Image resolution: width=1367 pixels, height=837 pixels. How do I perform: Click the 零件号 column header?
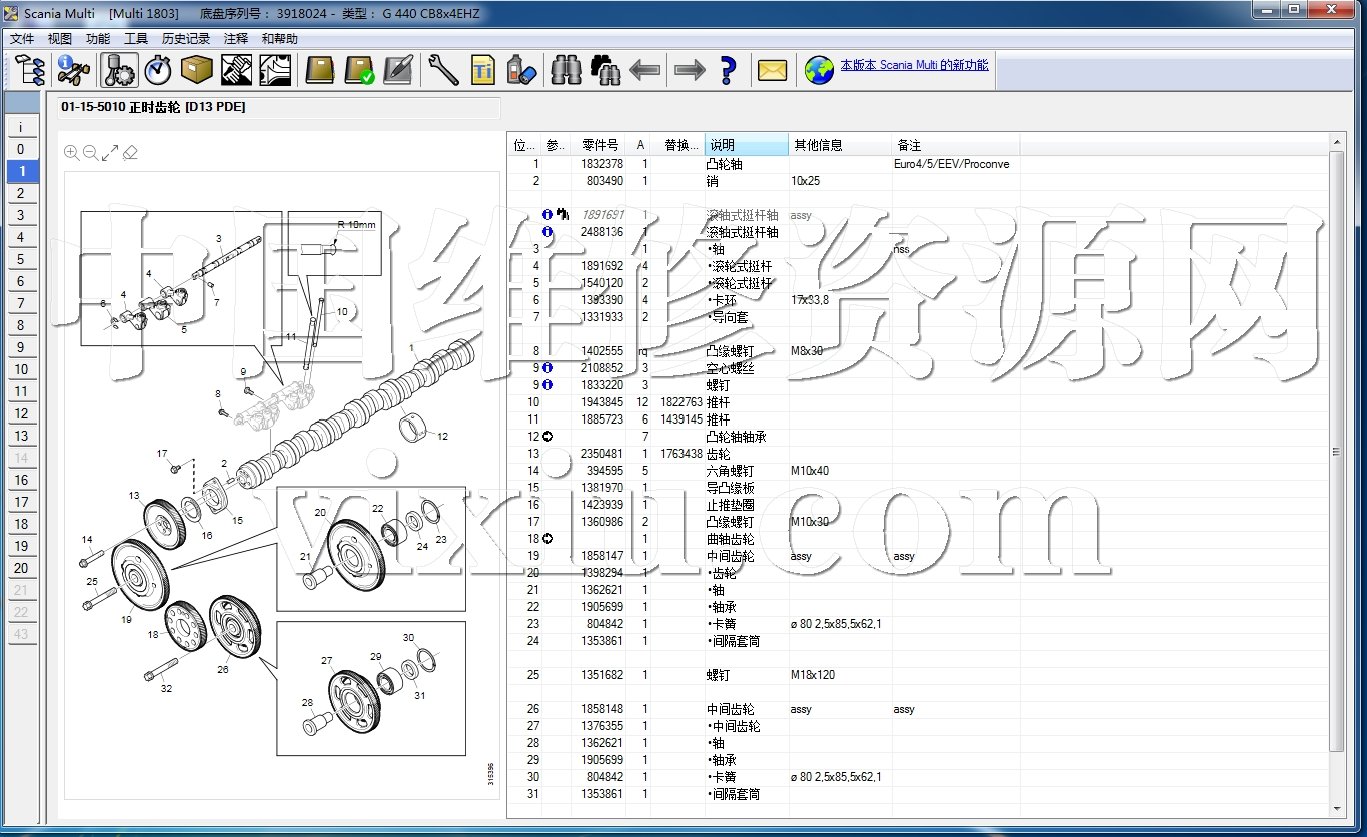600,145
